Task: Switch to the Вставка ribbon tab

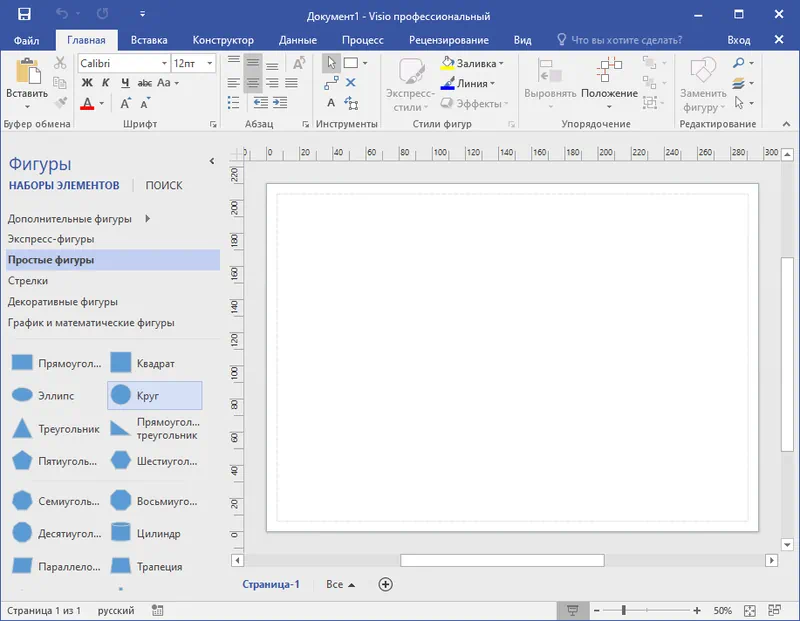Action: coord(149,40)
